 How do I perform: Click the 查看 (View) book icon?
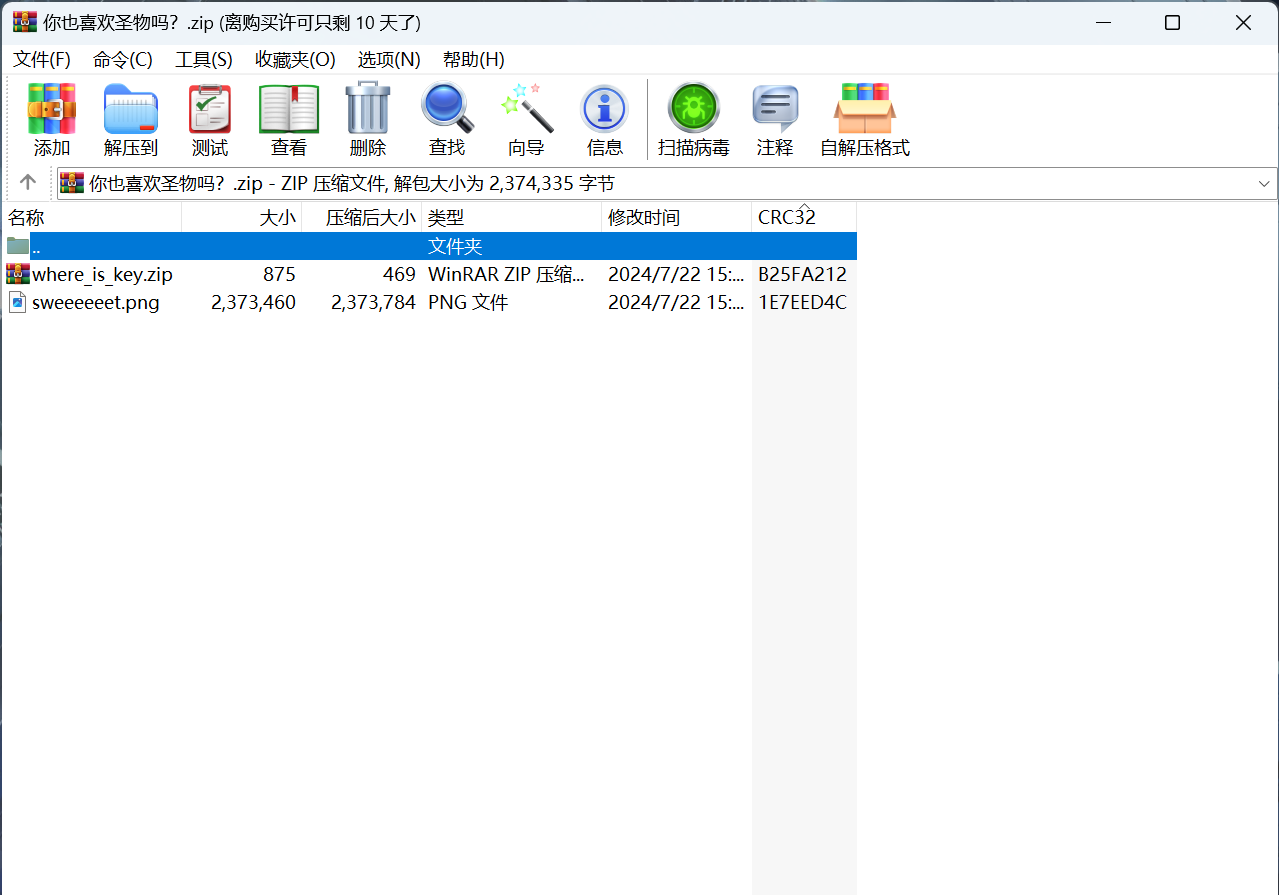click(x=289, y=109)
